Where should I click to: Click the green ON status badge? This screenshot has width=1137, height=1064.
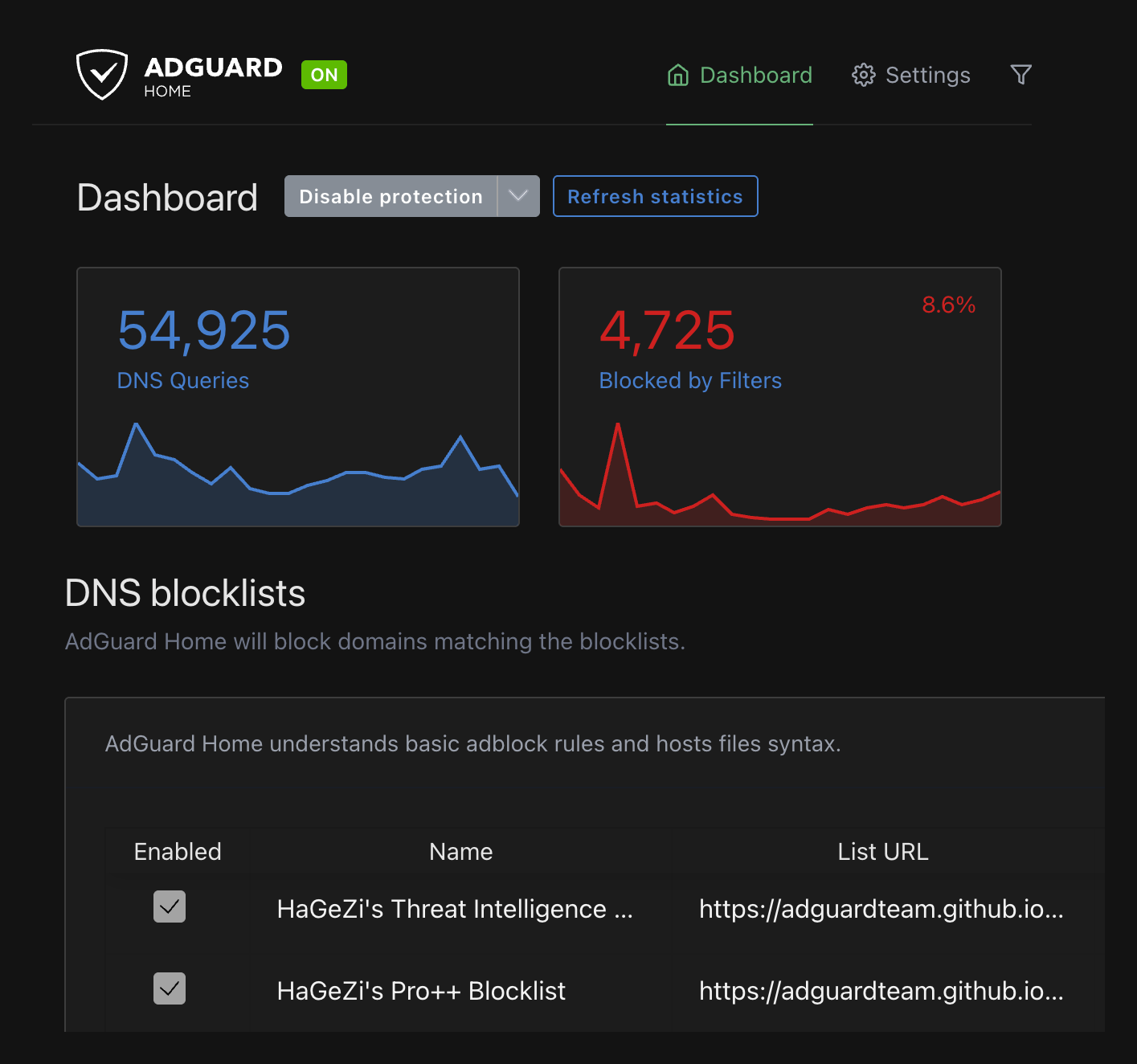pyautogui.click(x=324, y=75)
